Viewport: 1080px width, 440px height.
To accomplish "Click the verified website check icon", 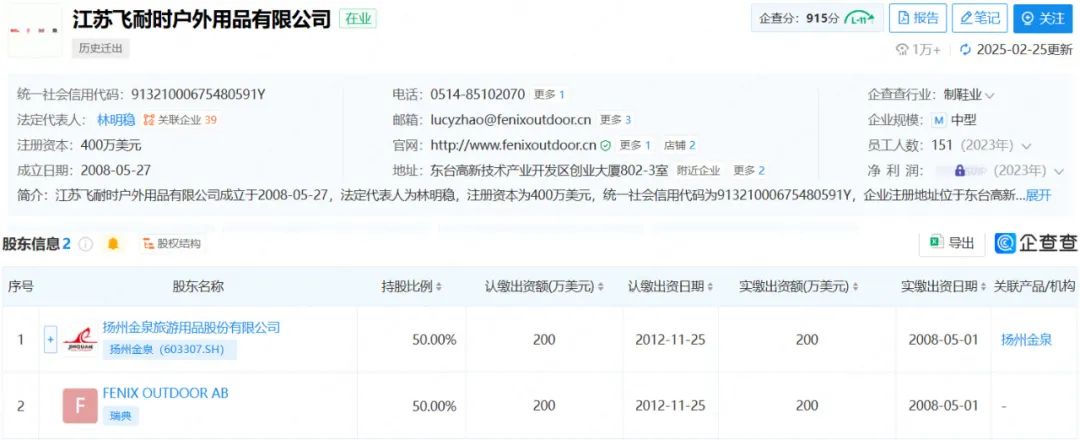I will (605, 145).
